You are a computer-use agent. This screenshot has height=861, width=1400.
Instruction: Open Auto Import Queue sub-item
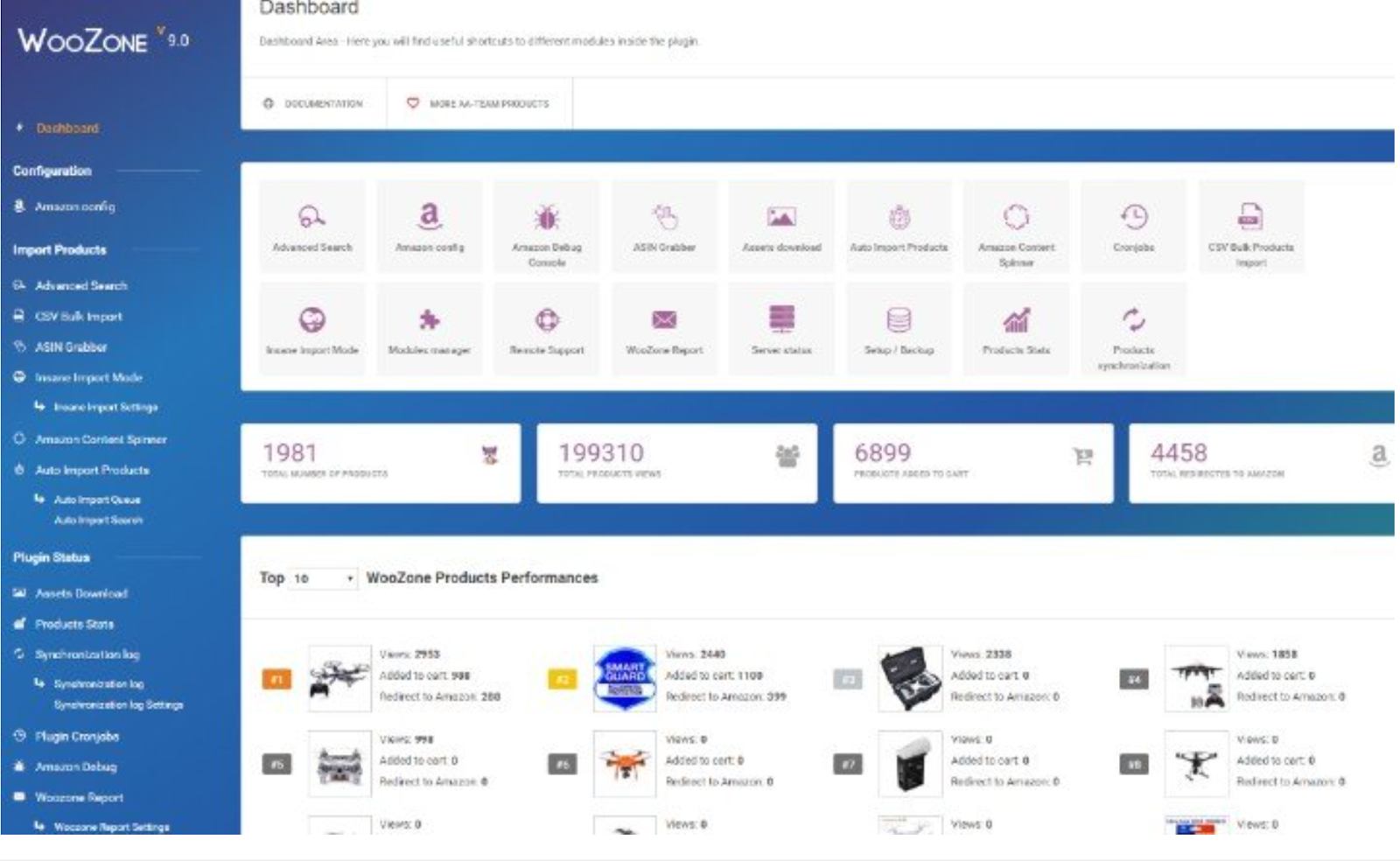pyautogui.click(x=96, y=500)
